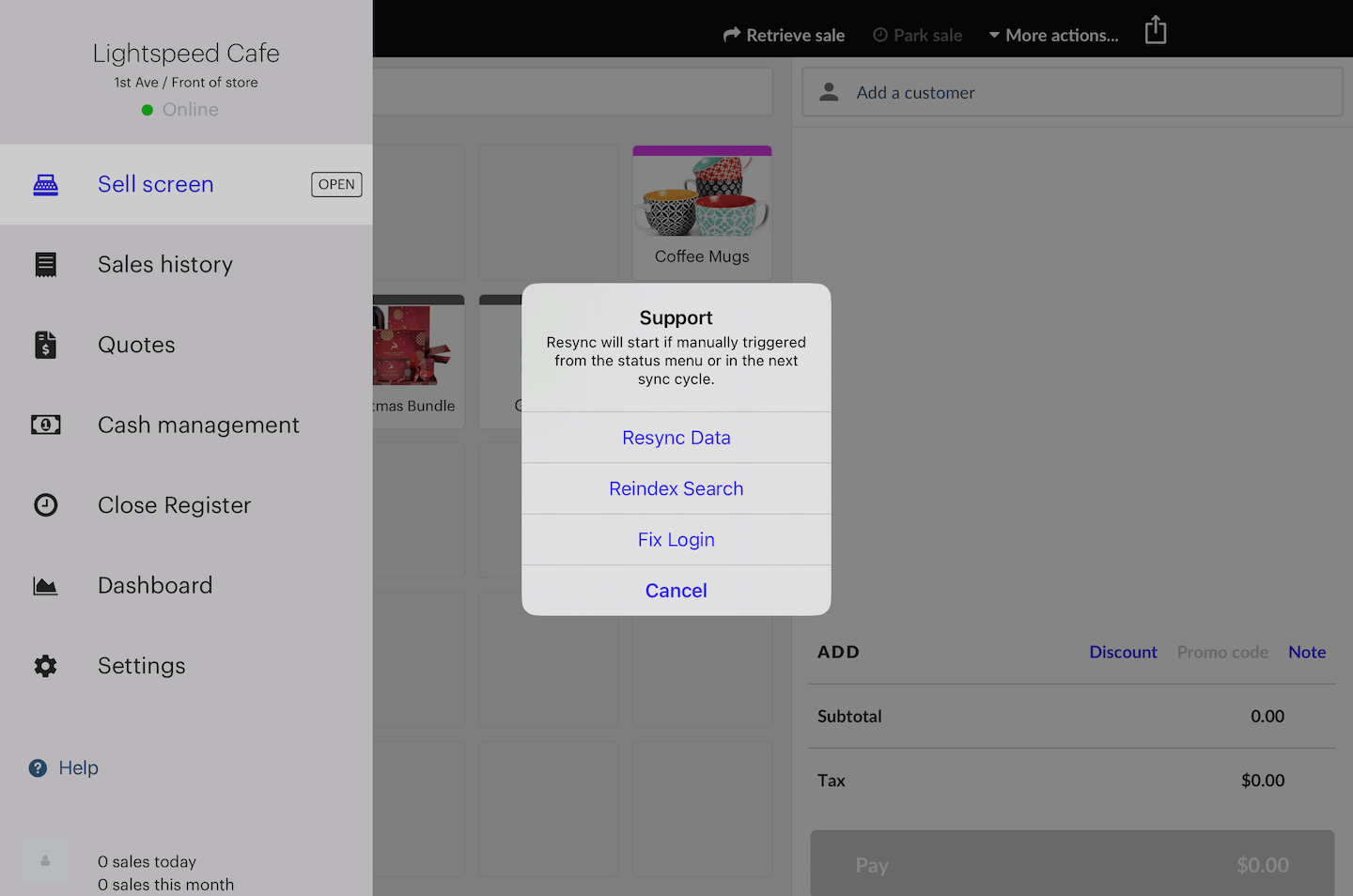Screen dimensions: 1353x896
Task: Click the Lightspeed Cafe store name
Action: [186, 54]
